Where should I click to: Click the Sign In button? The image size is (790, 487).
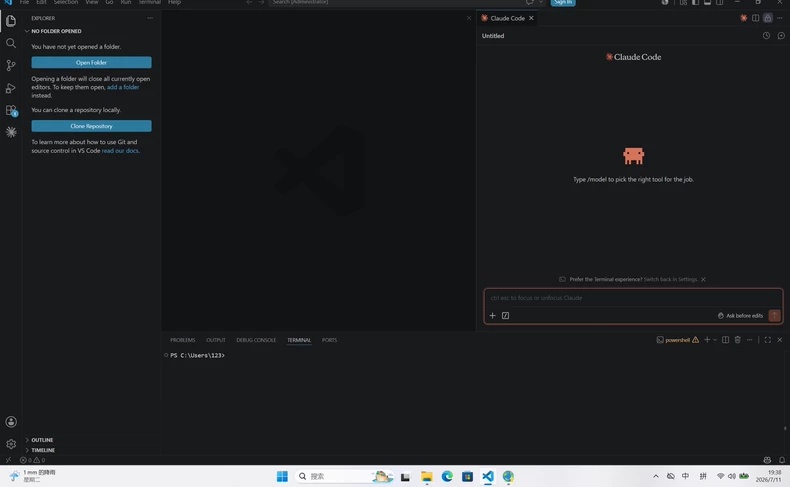click(x=563, y=3)
